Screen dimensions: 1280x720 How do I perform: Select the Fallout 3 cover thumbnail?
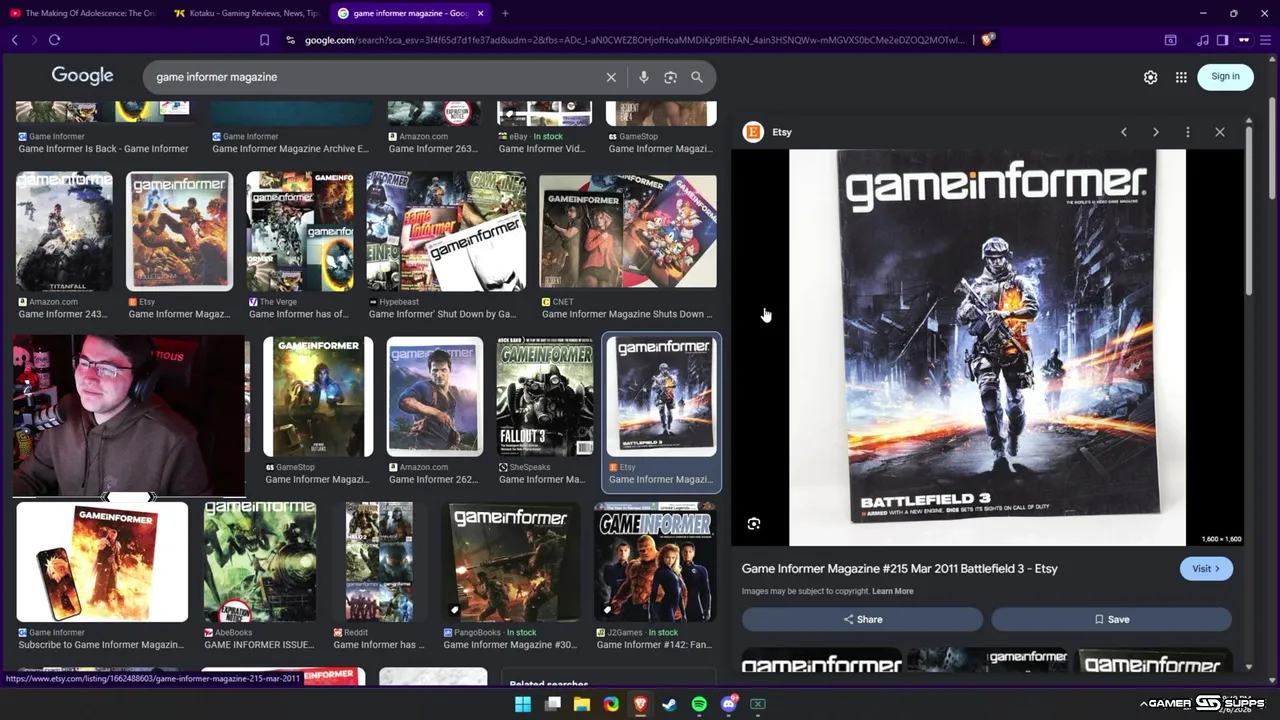coord(544,396)
